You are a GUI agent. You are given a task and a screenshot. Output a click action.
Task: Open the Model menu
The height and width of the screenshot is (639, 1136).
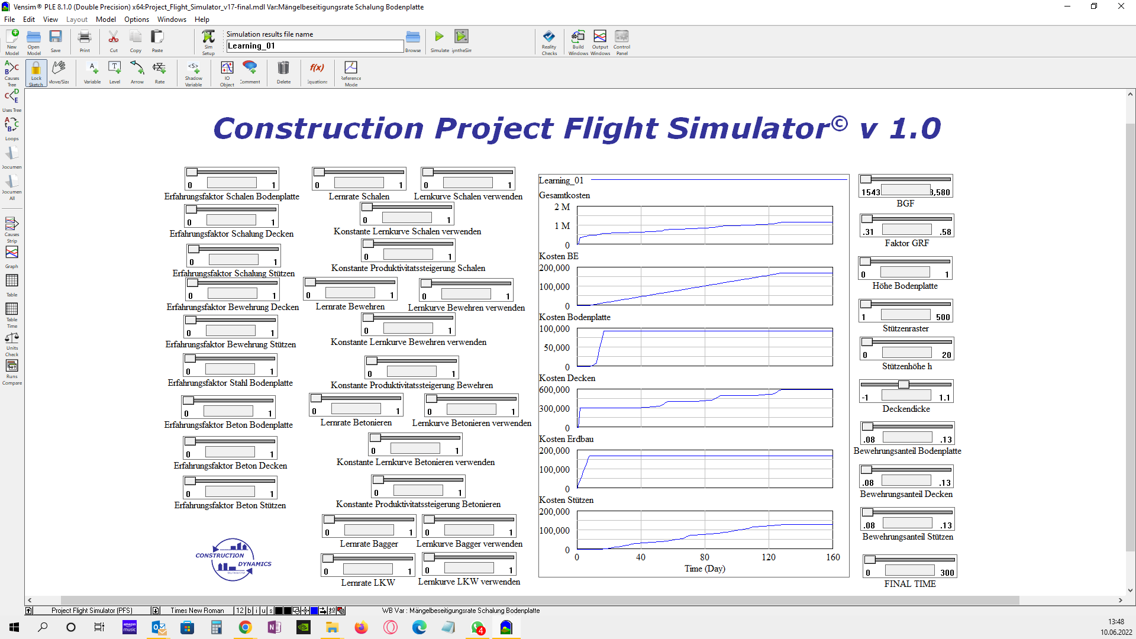(x=106, y=19)
